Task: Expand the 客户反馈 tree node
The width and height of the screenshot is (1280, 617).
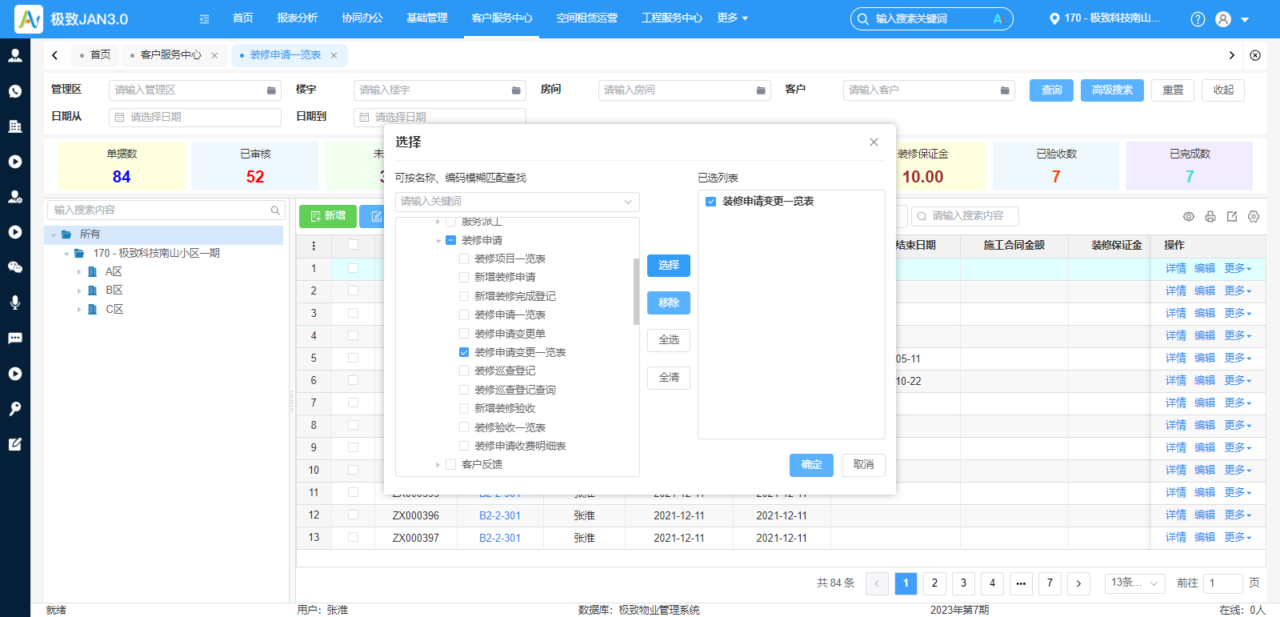Action: coord(438,464)
